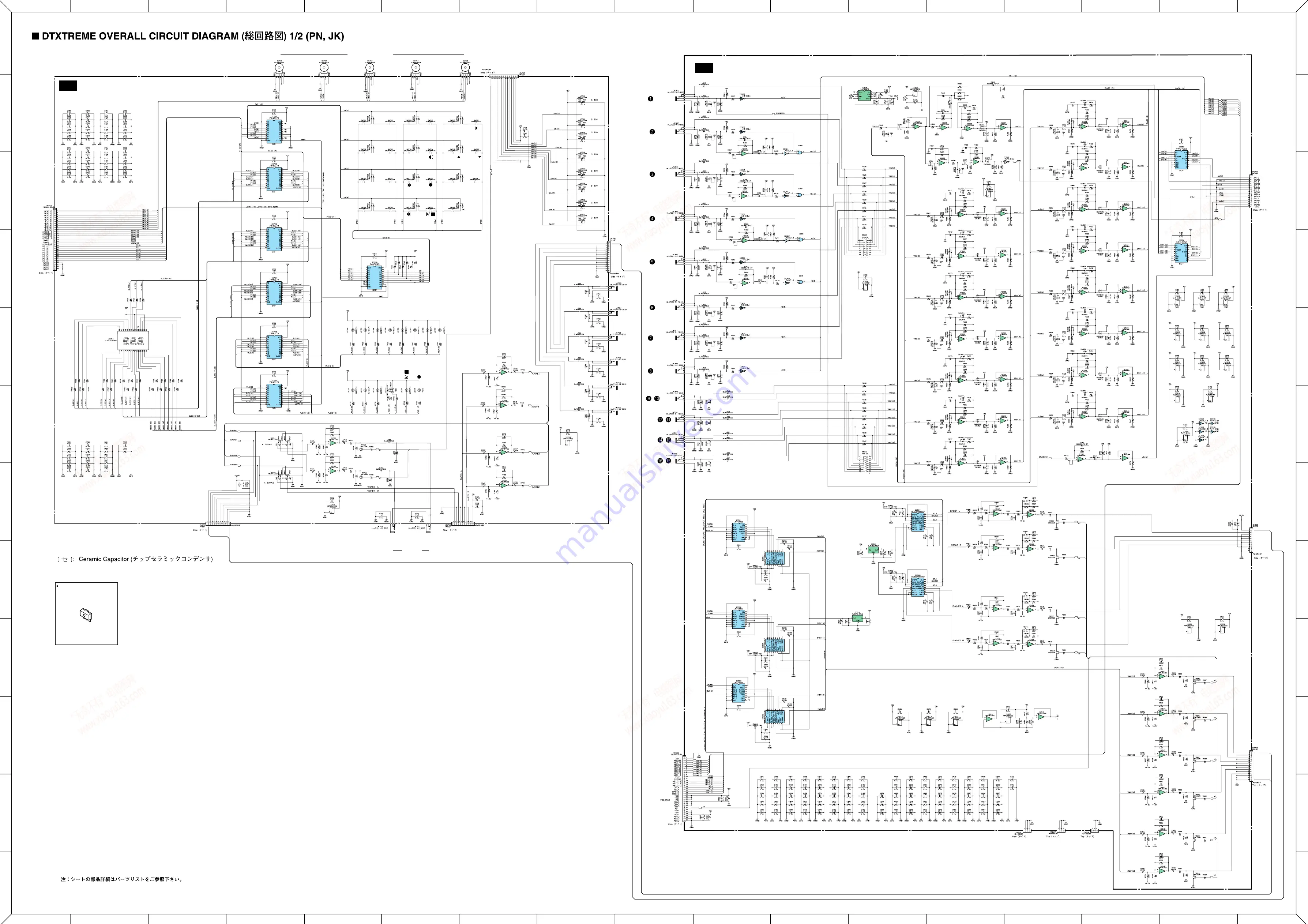Click trigger input marker 8
Screen dimensions: 1308x924
[651, 371]
